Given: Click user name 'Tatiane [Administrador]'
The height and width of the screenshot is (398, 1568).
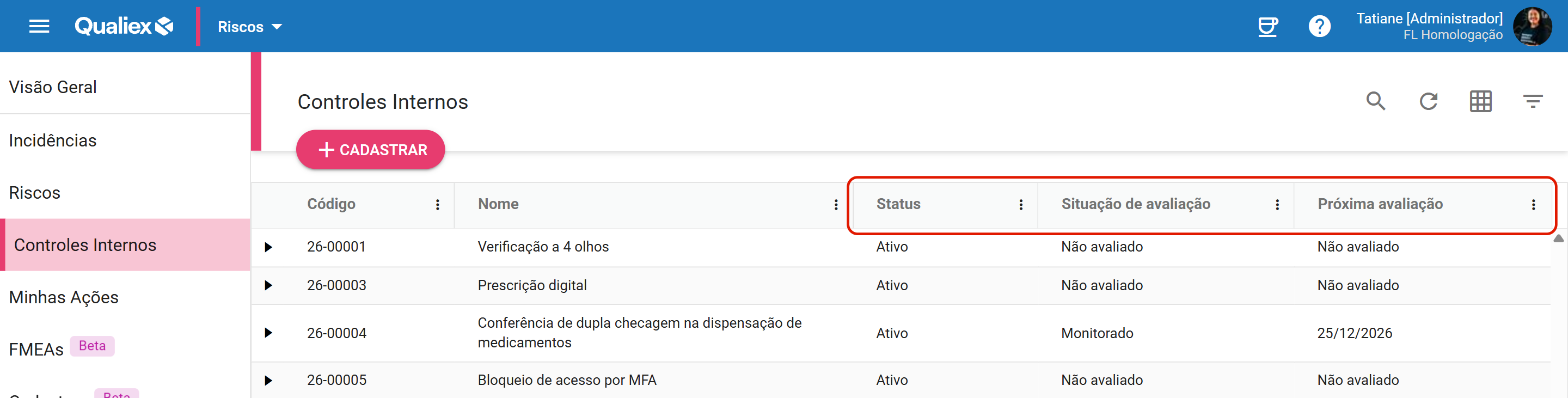Looking at the screenshot, I should pos(1429,19).
